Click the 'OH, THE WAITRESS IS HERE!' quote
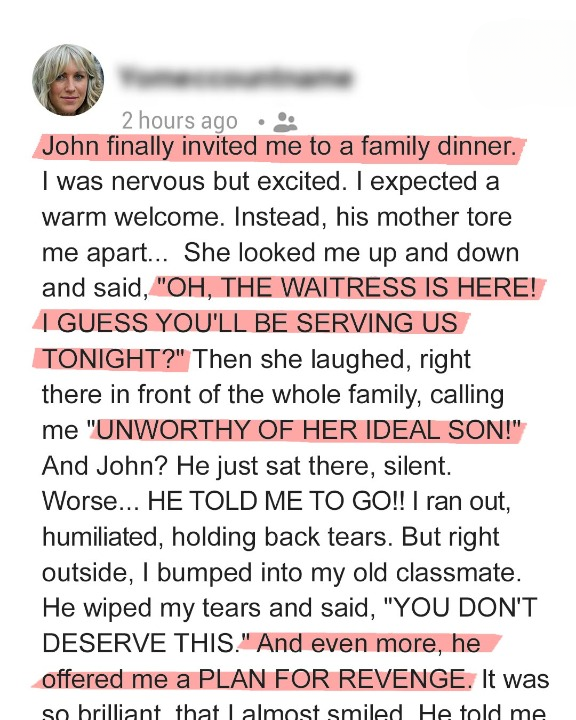The width and height of the screenshot is (576, 720). pos(347,288)
